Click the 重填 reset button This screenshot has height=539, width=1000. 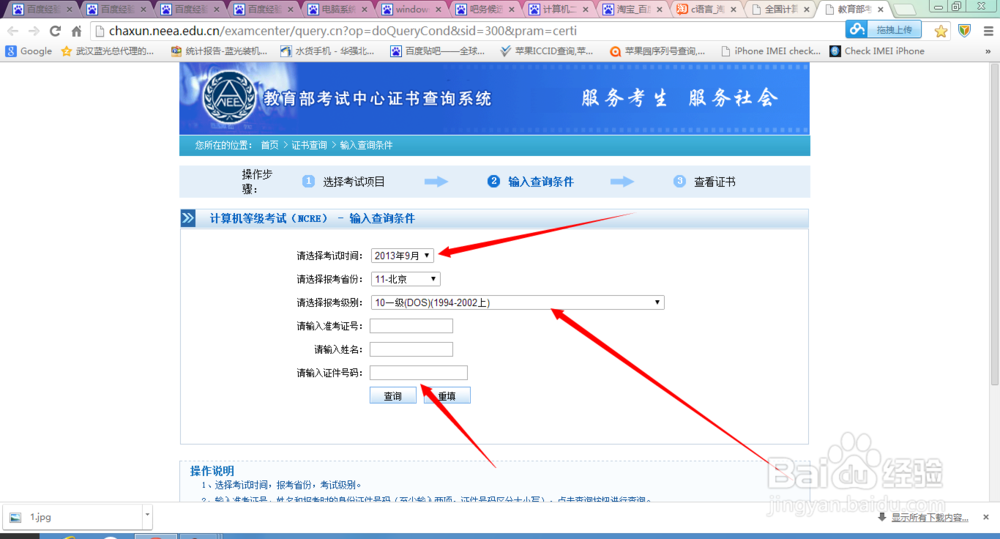[x=448, y=395]
